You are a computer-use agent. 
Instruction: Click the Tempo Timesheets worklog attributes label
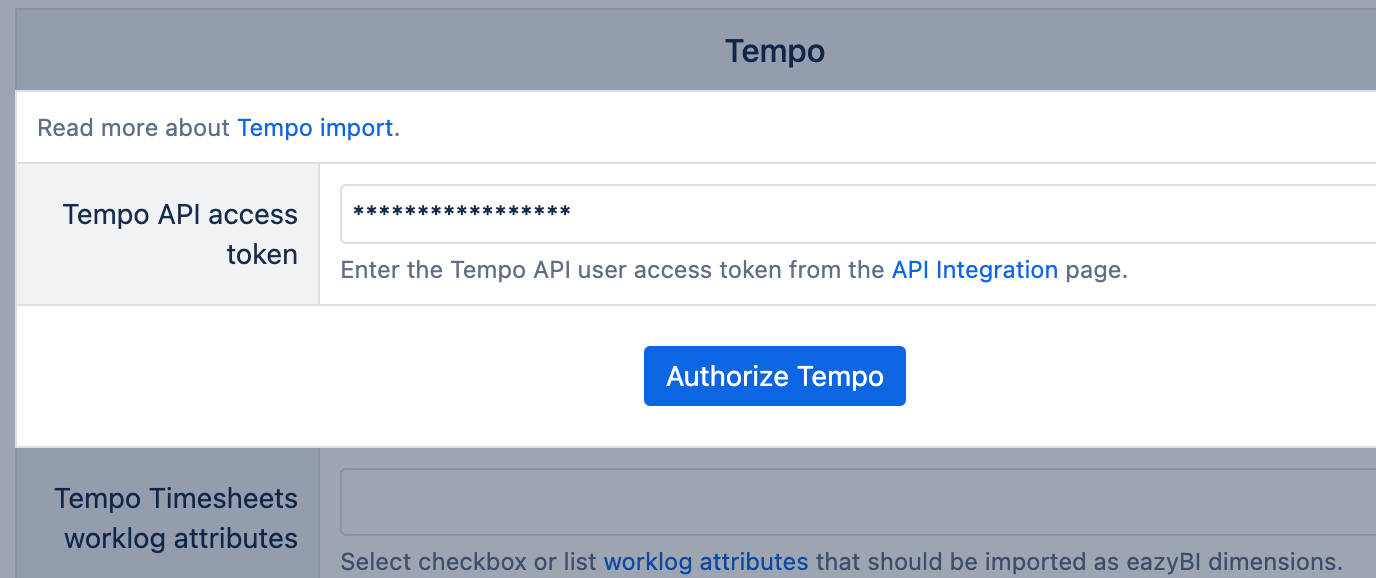(x=176, y=518)
